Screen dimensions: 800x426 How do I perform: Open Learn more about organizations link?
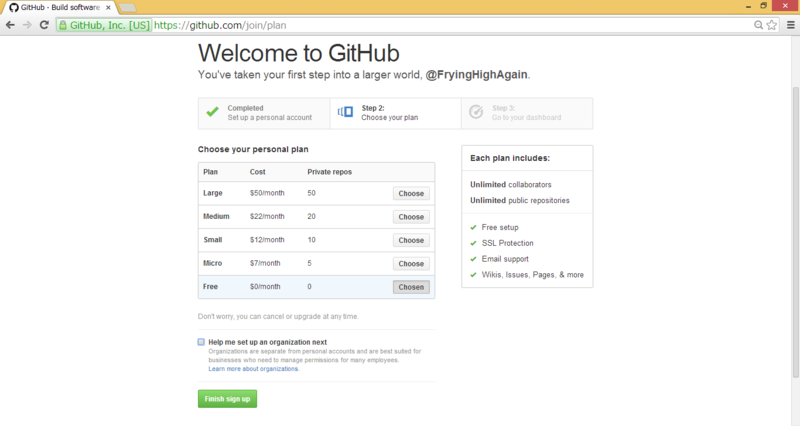tap(253, 369)
